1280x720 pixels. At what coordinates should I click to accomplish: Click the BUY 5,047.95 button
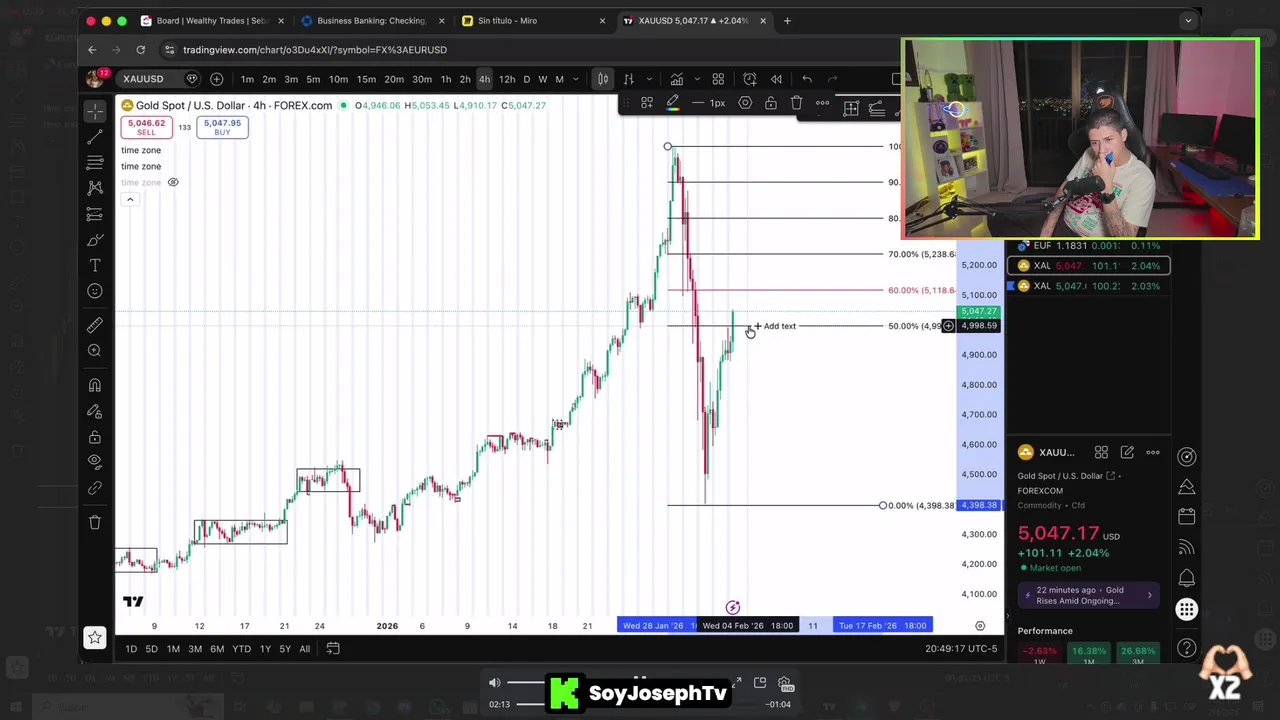(222, 127)
